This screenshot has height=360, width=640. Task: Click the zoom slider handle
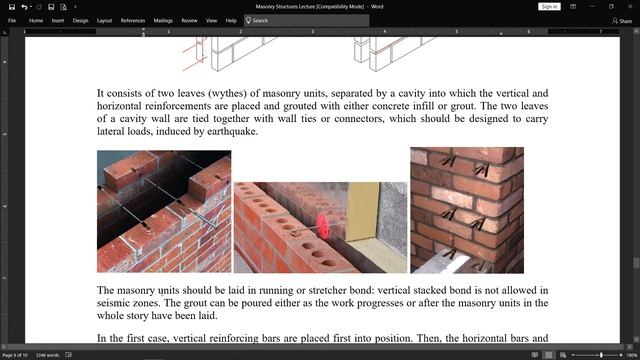(x=601, y=355)
